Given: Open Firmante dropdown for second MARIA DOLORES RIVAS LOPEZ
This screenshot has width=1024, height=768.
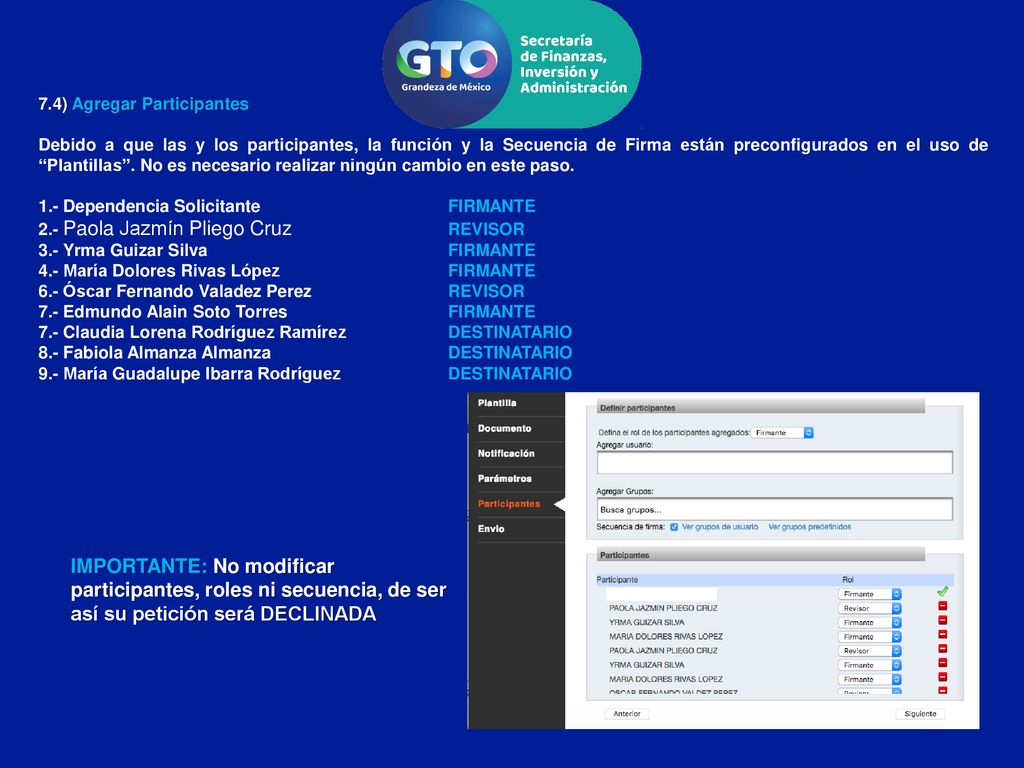Looking at the screenshot, I should [x=869, y=679].
